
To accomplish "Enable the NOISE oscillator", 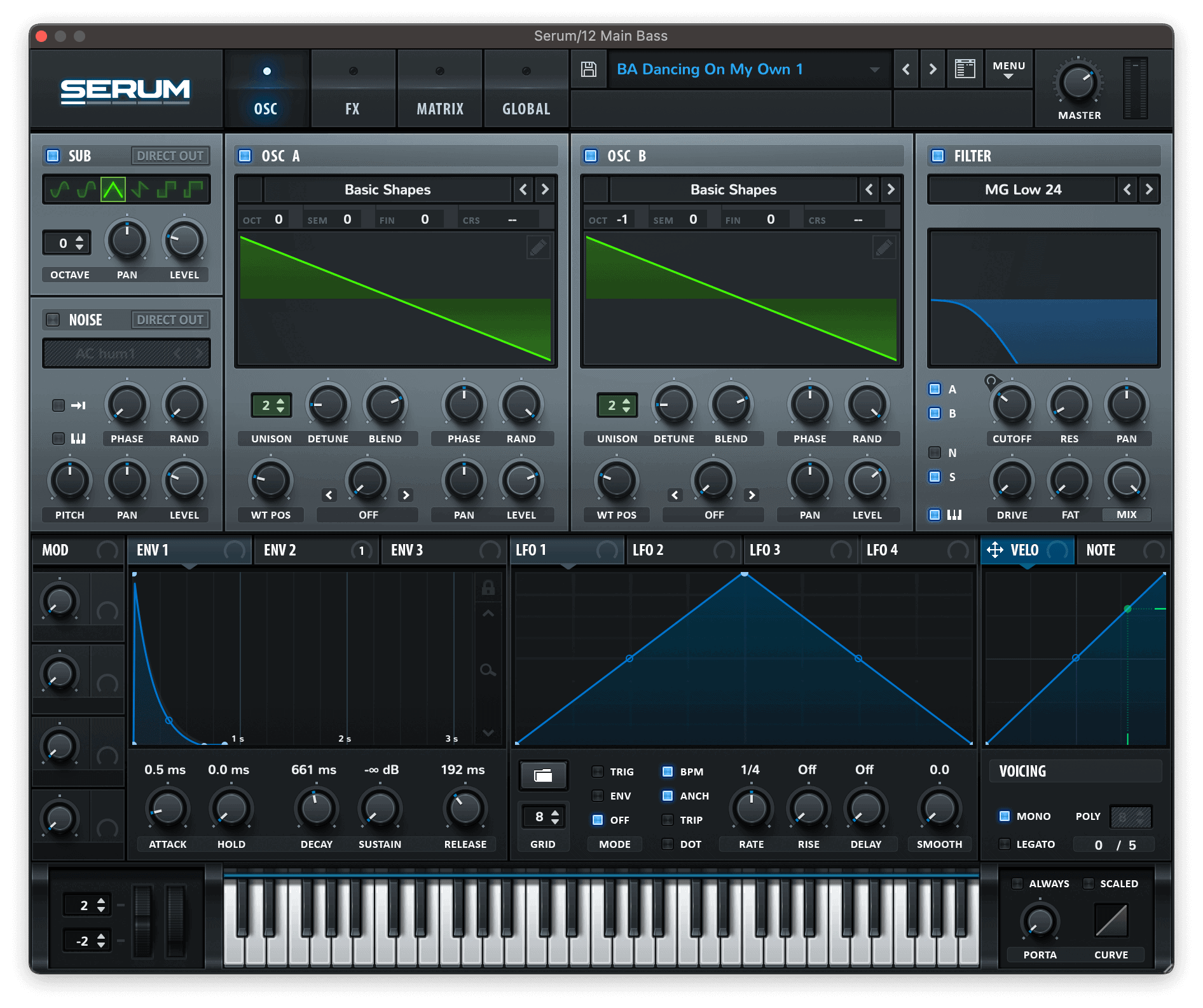I will coord(53,320).
